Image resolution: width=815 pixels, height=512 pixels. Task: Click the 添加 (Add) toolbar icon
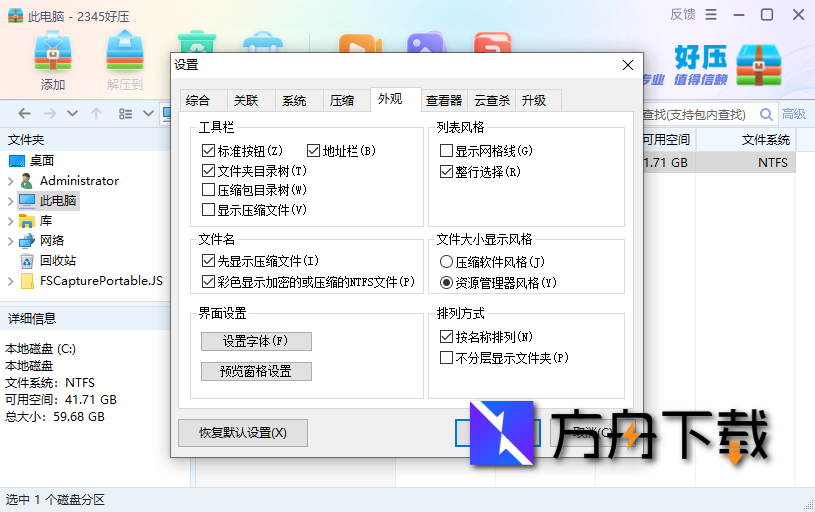tap(52, 51)
